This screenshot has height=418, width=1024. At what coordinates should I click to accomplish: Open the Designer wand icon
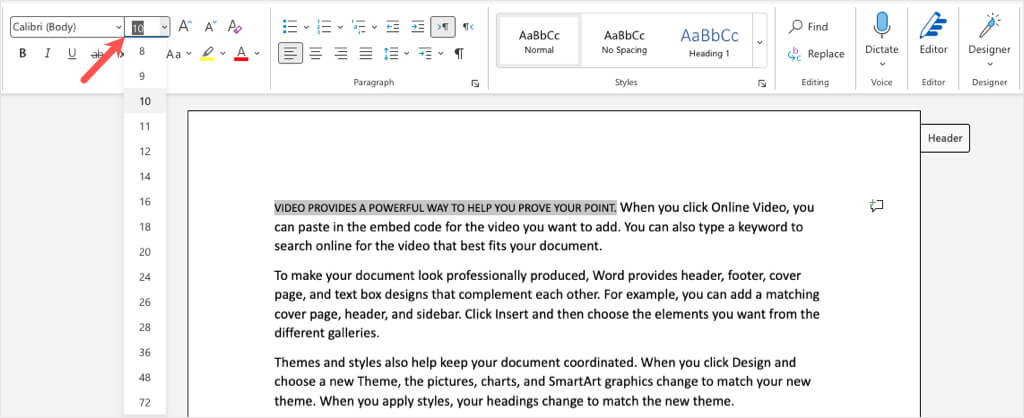[988, 36]
